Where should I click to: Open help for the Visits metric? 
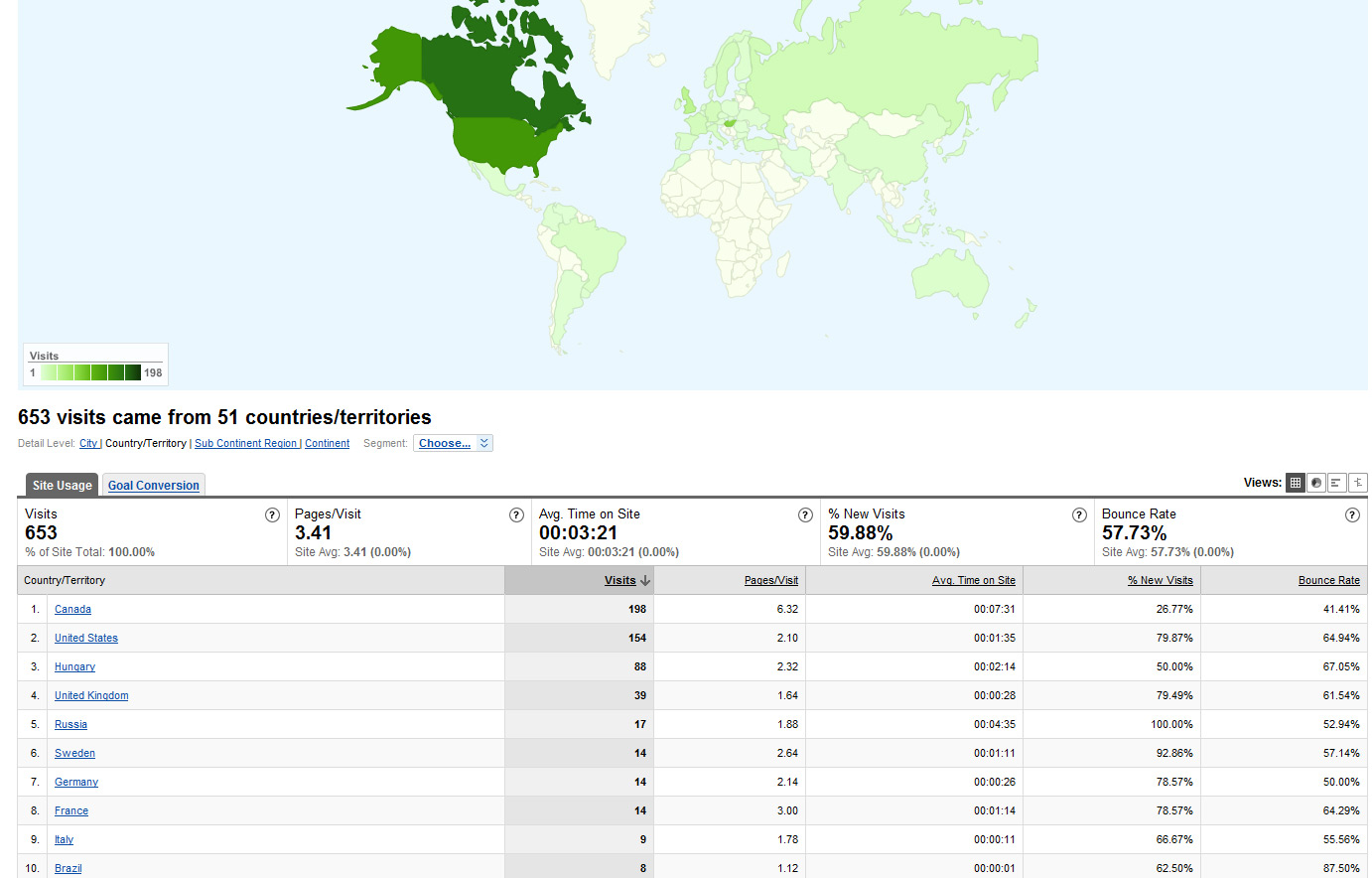(272, 514)
